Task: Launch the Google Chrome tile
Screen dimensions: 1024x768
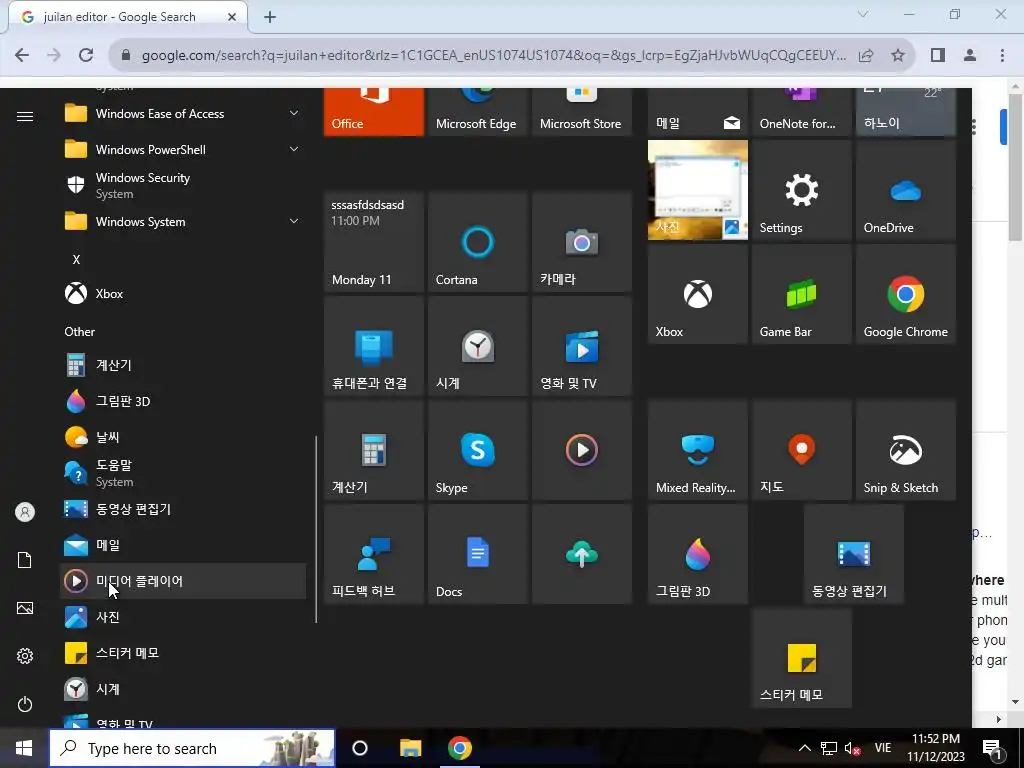Action: pyautogui.click(x=906, y=294)
